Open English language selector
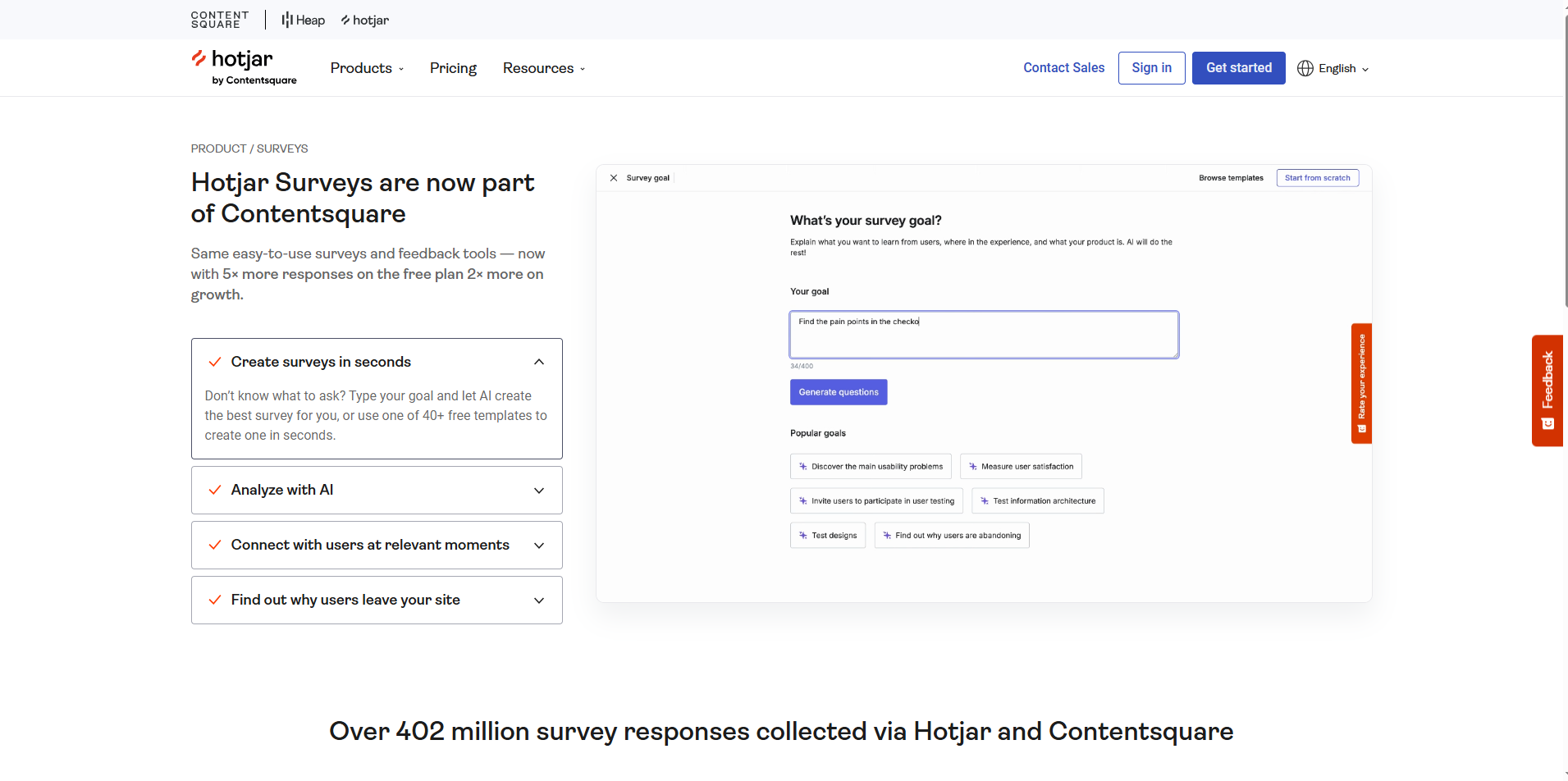Image resolution: width=1568 pixels, height=781 pixels. tap(1333, 68)
